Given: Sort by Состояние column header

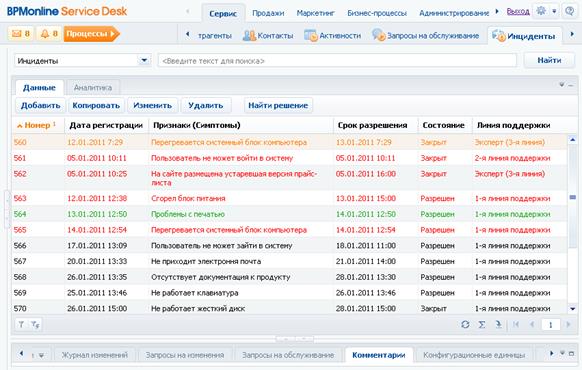Looking at the screenshot, I should [444, 125].
